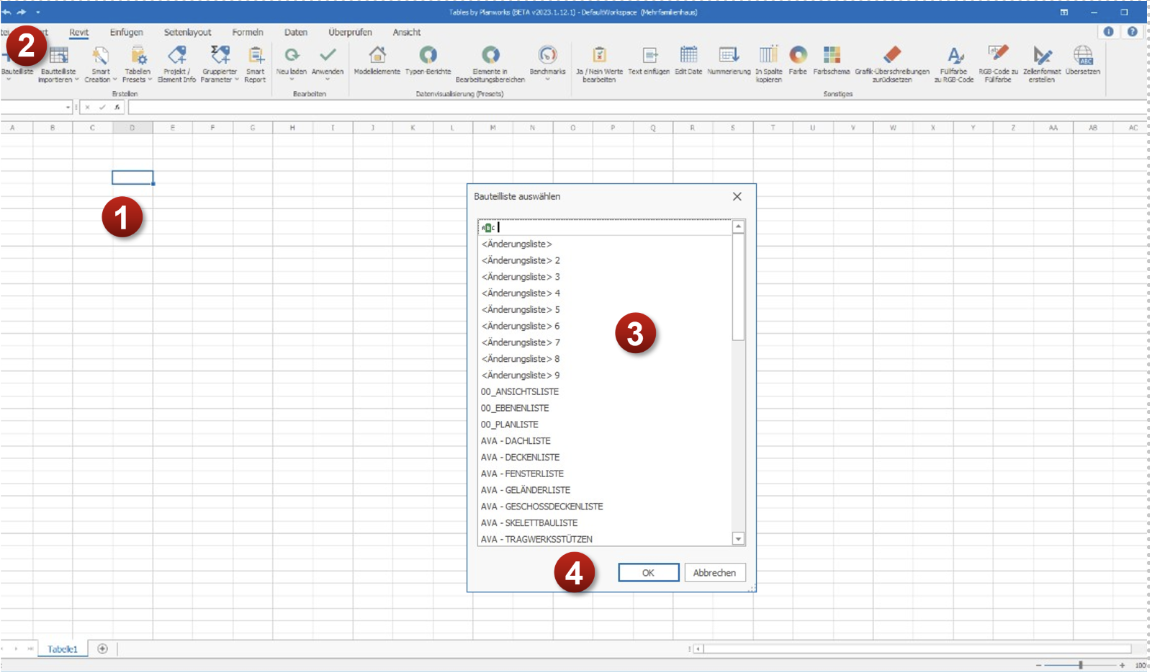The width and height of the screenshot is (1150, 672).
Task: Click the Nummerierung icon
Action: 728,55
